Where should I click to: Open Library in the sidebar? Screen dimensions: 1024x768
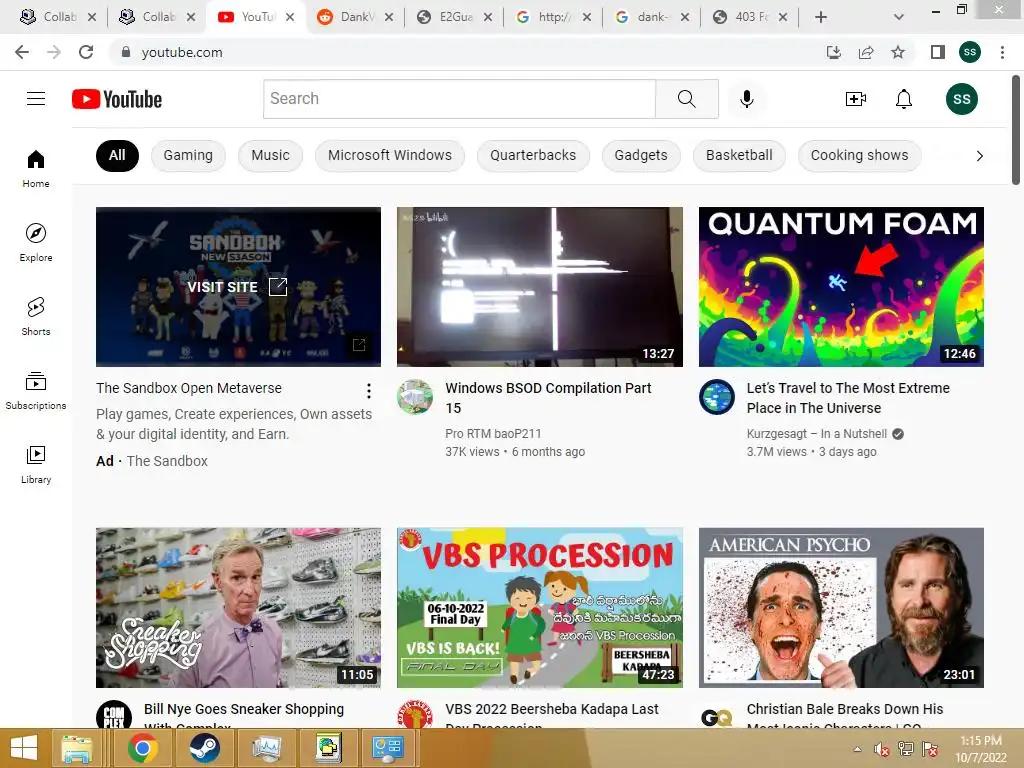click(x=36, y=464)
